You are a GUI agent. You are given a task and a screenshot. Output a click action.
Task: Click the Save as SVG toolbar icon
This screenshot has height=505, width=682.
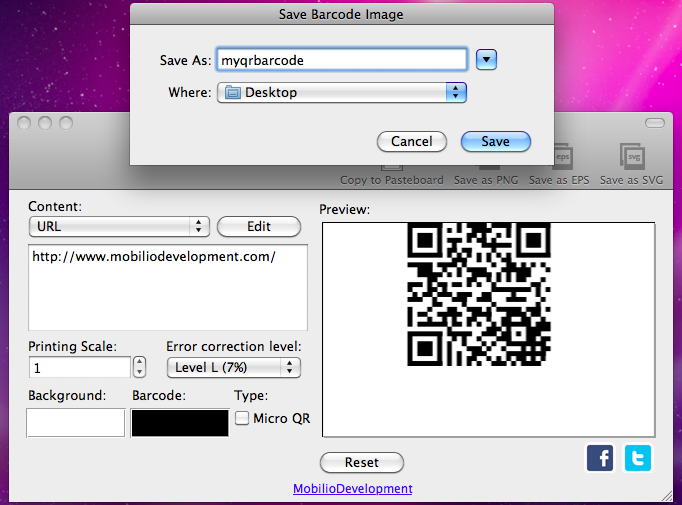pos(631,164)
